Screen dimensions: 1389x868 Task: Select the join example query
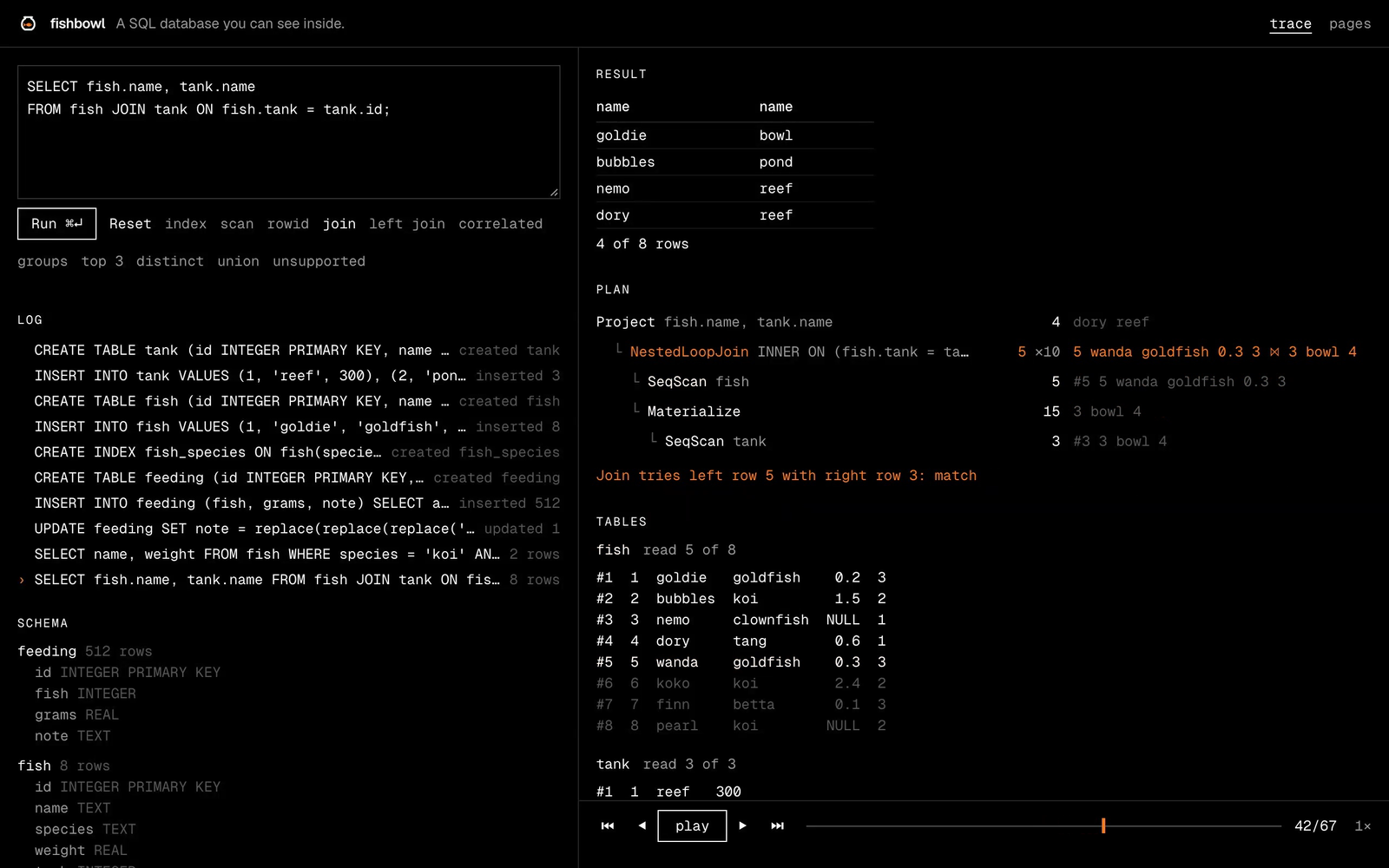pos(339,224)
